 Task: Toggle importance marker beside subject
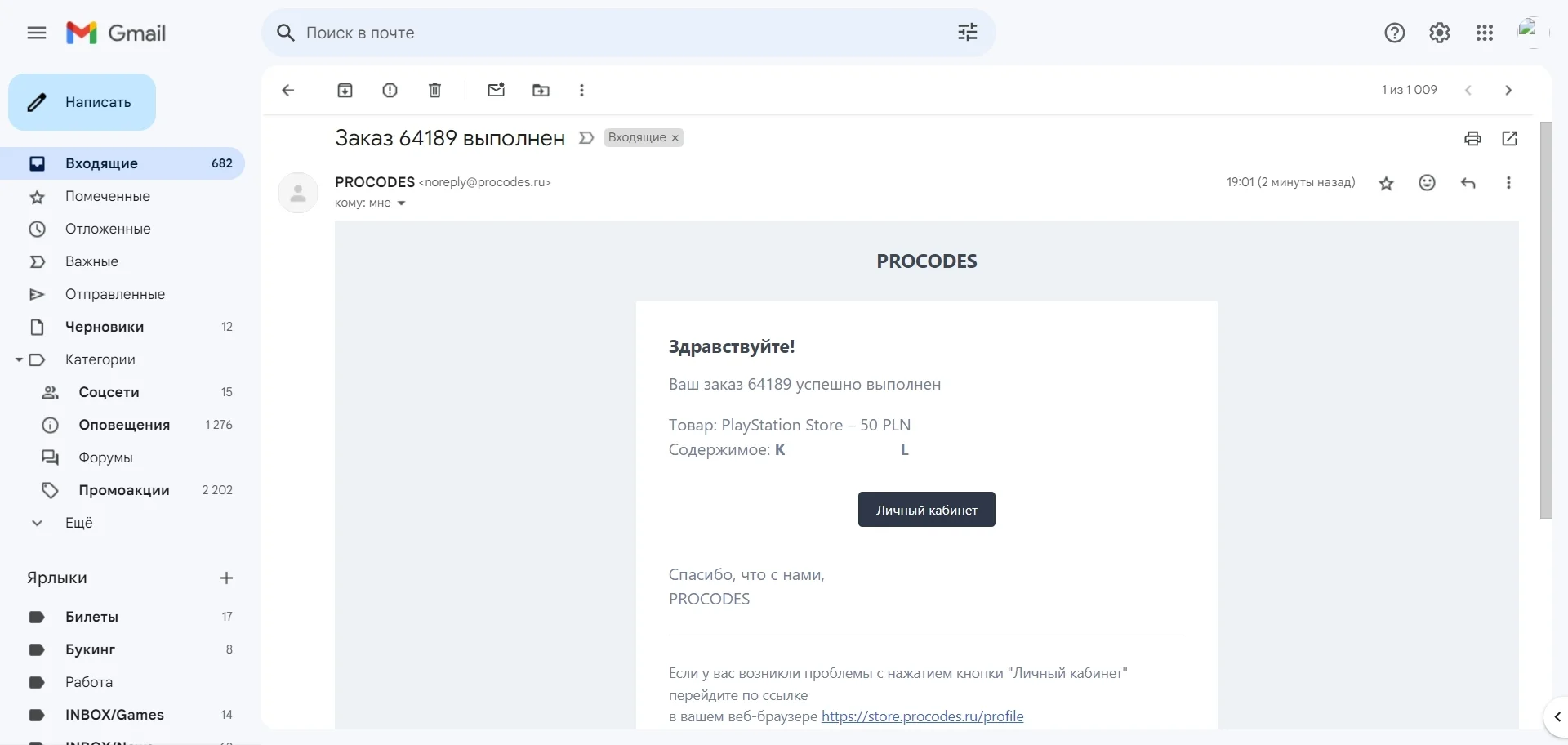[586, 138]
